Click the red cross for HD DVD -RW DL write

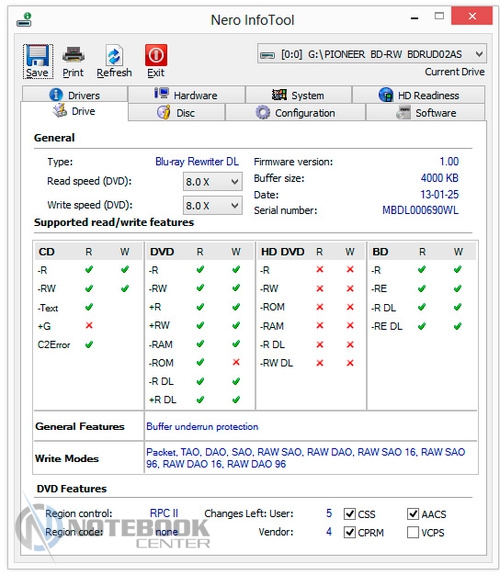(x=350, y=363)
